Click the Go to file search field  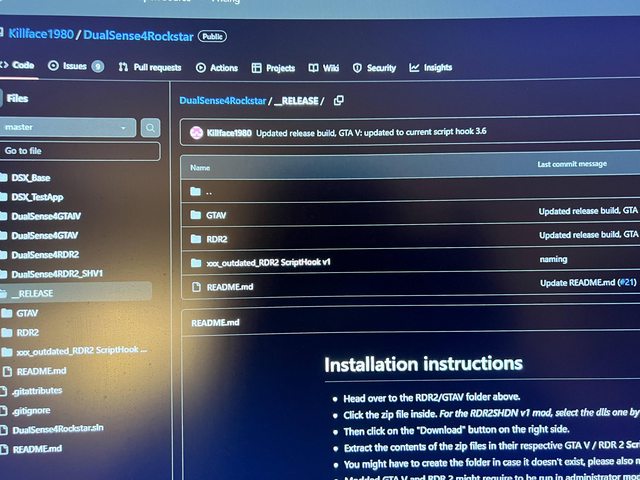[78, 151]
